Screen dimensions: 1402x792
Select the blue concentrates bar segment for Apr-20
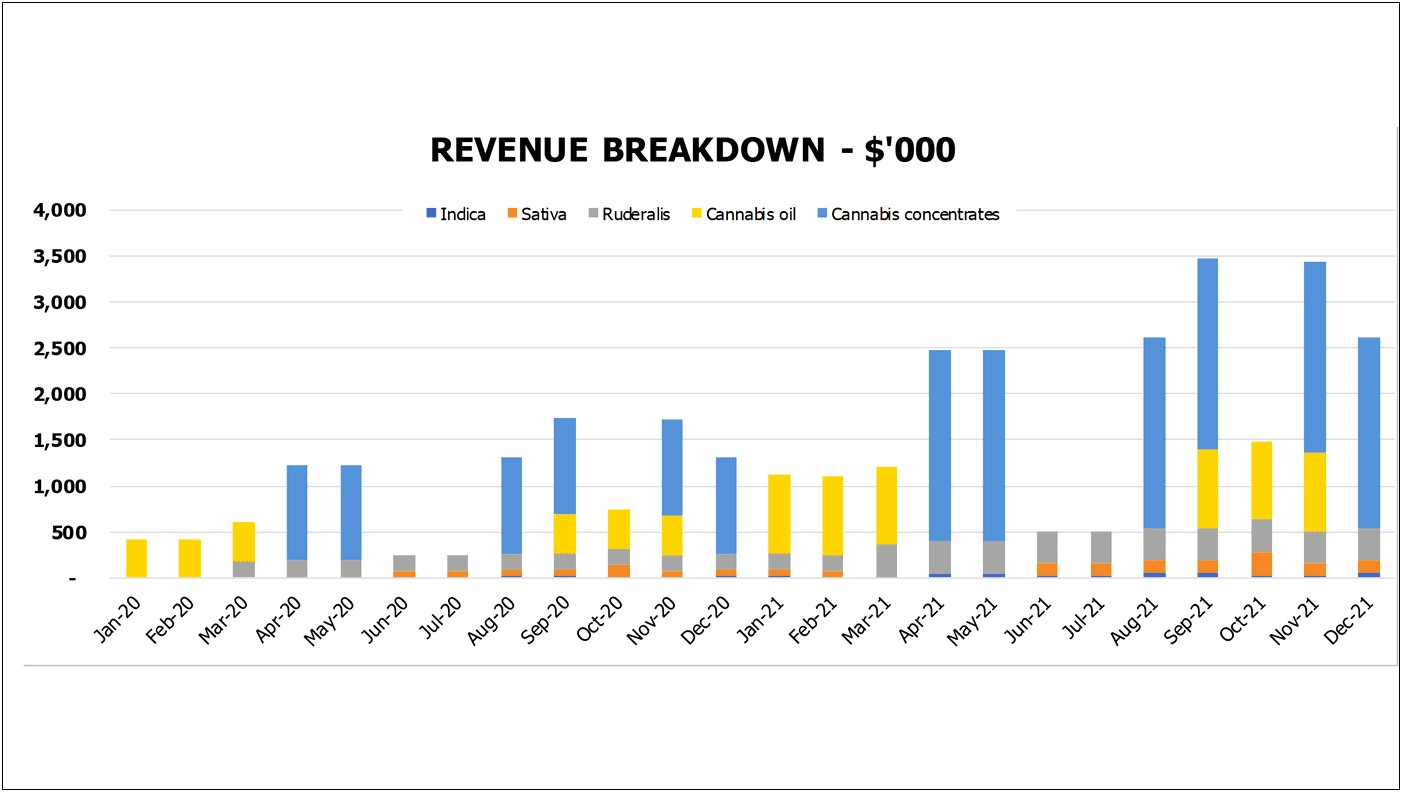[x=297, y=512]
